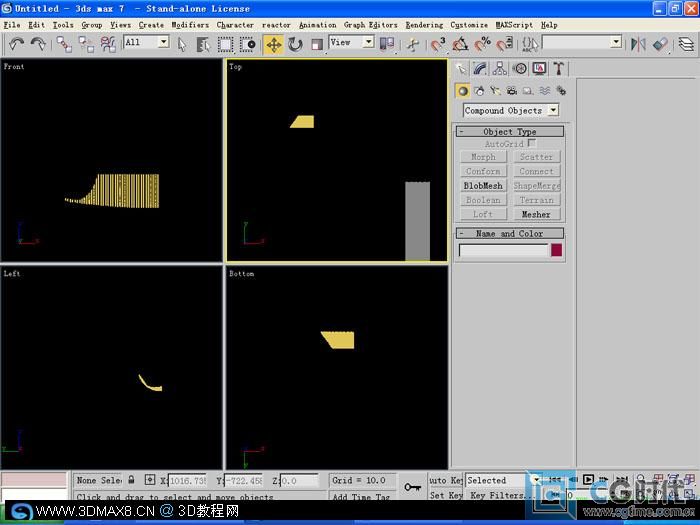Toggle the Auto Key mode button
This screenshot has height=525, width=700.
click(x=445, y=480)
